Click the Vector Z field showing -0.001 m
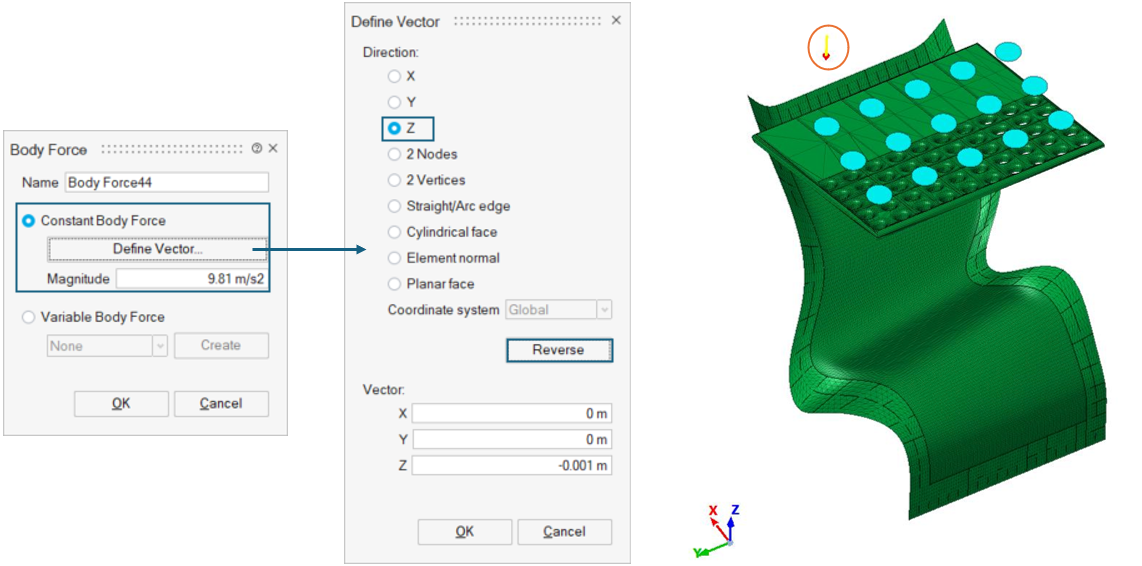This screenshot has height=566, width=1142. 511,465
